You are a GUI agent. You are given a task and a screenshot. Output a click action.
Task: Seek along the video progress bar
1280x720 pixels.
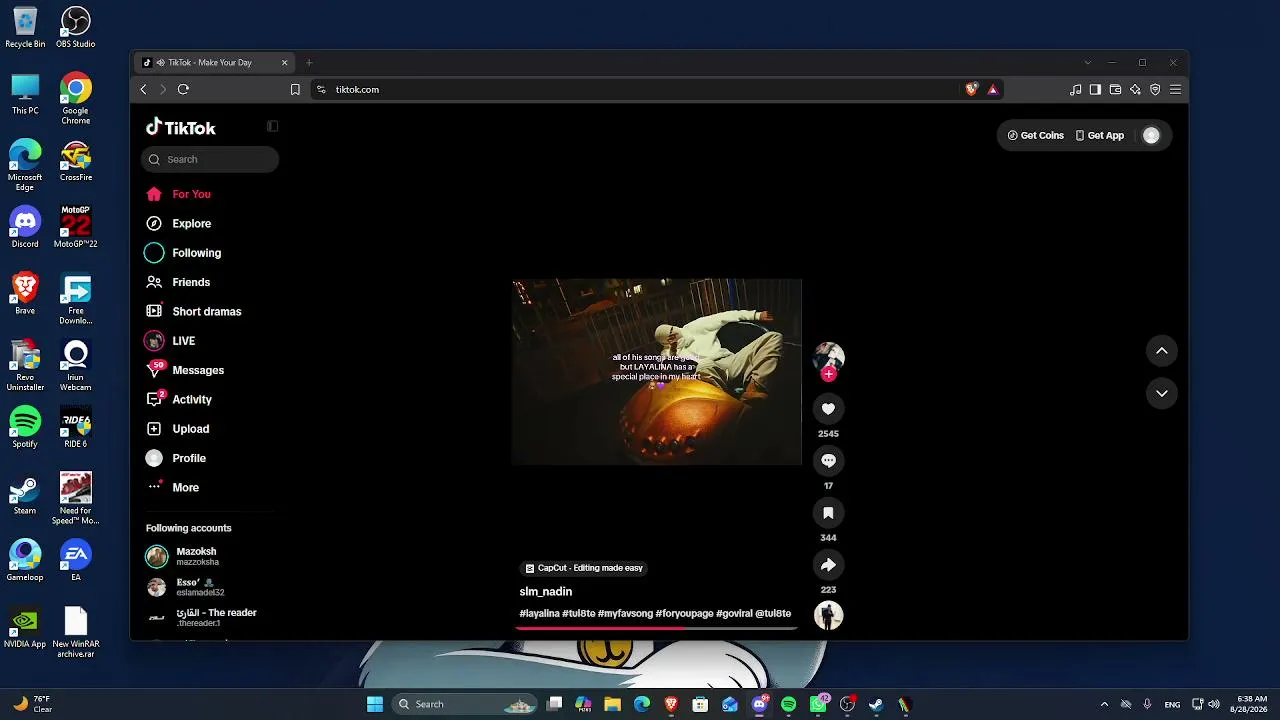click(657, 628)
